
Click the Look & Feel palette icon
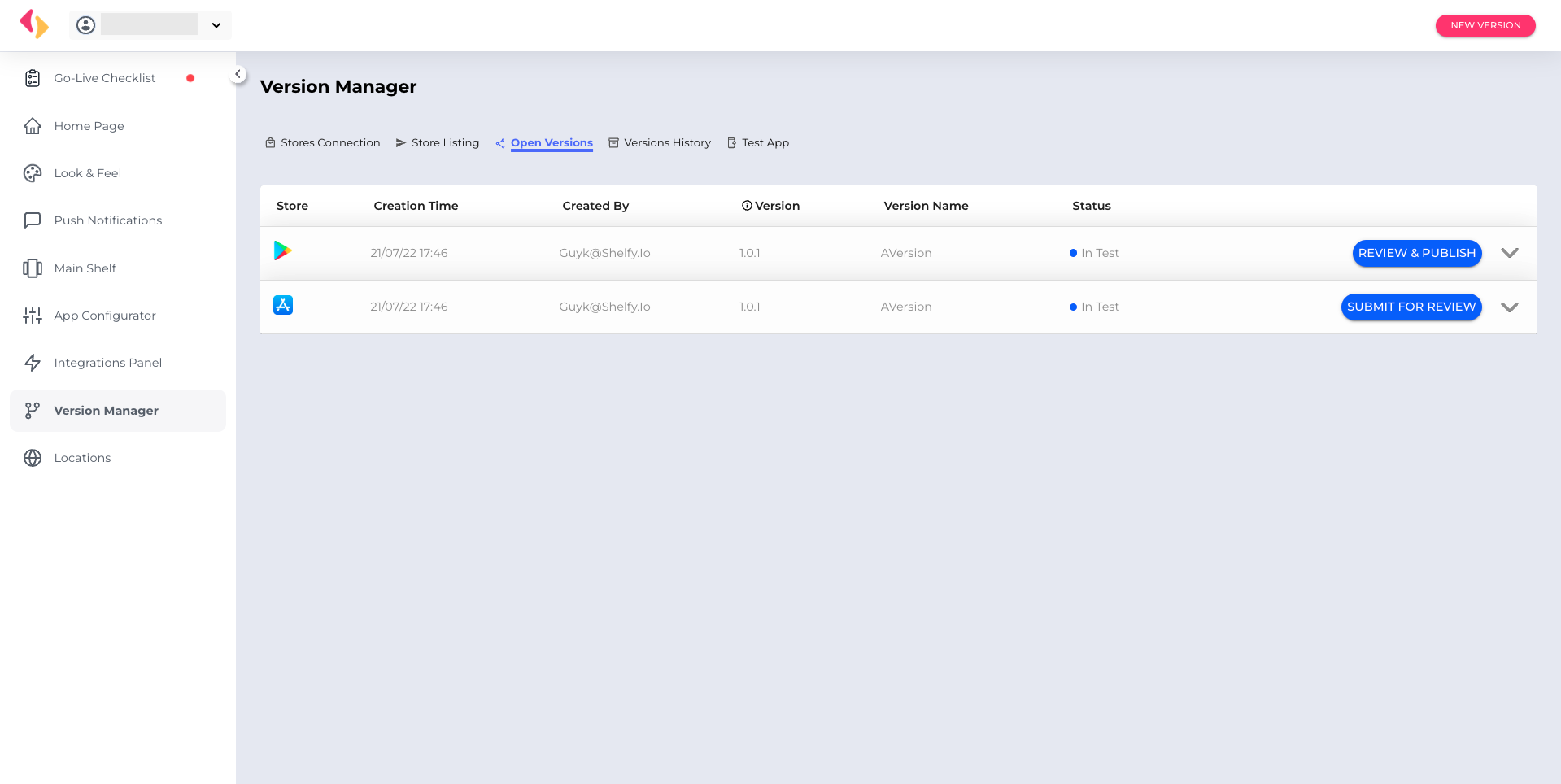coord(33,173)
